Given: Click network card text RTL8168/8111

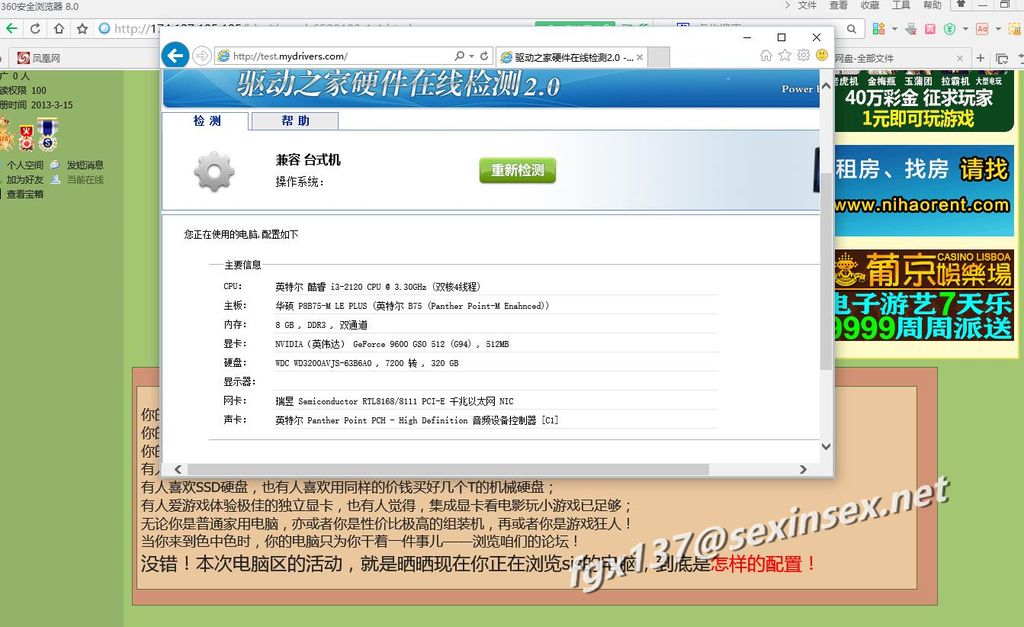Looking at the screenshot, I should coord(394,401).
